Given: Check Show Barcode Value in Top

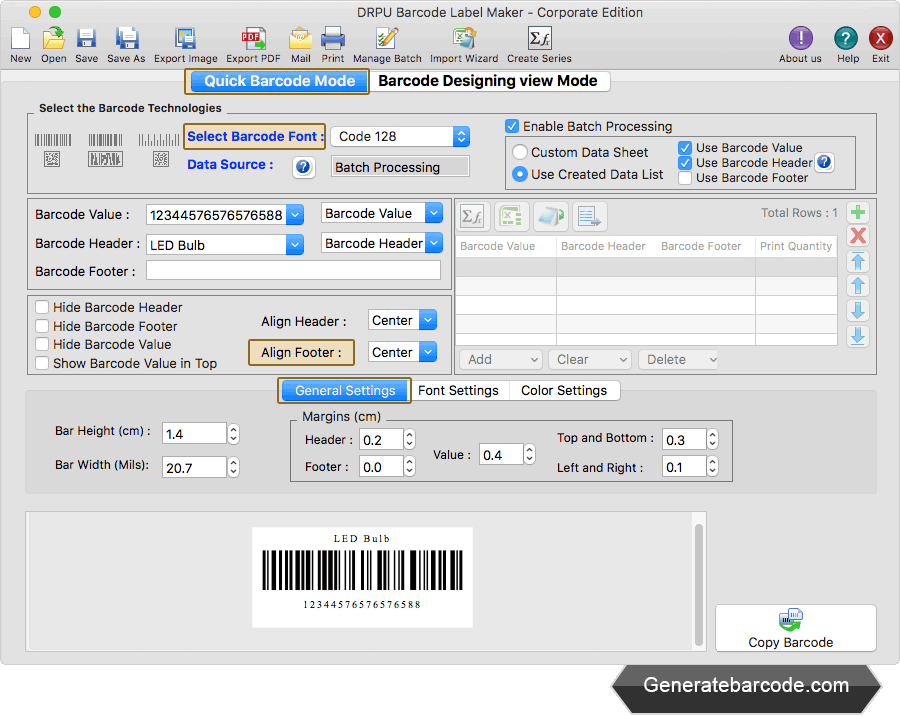Looking at the screenshot, I should 42,363.
